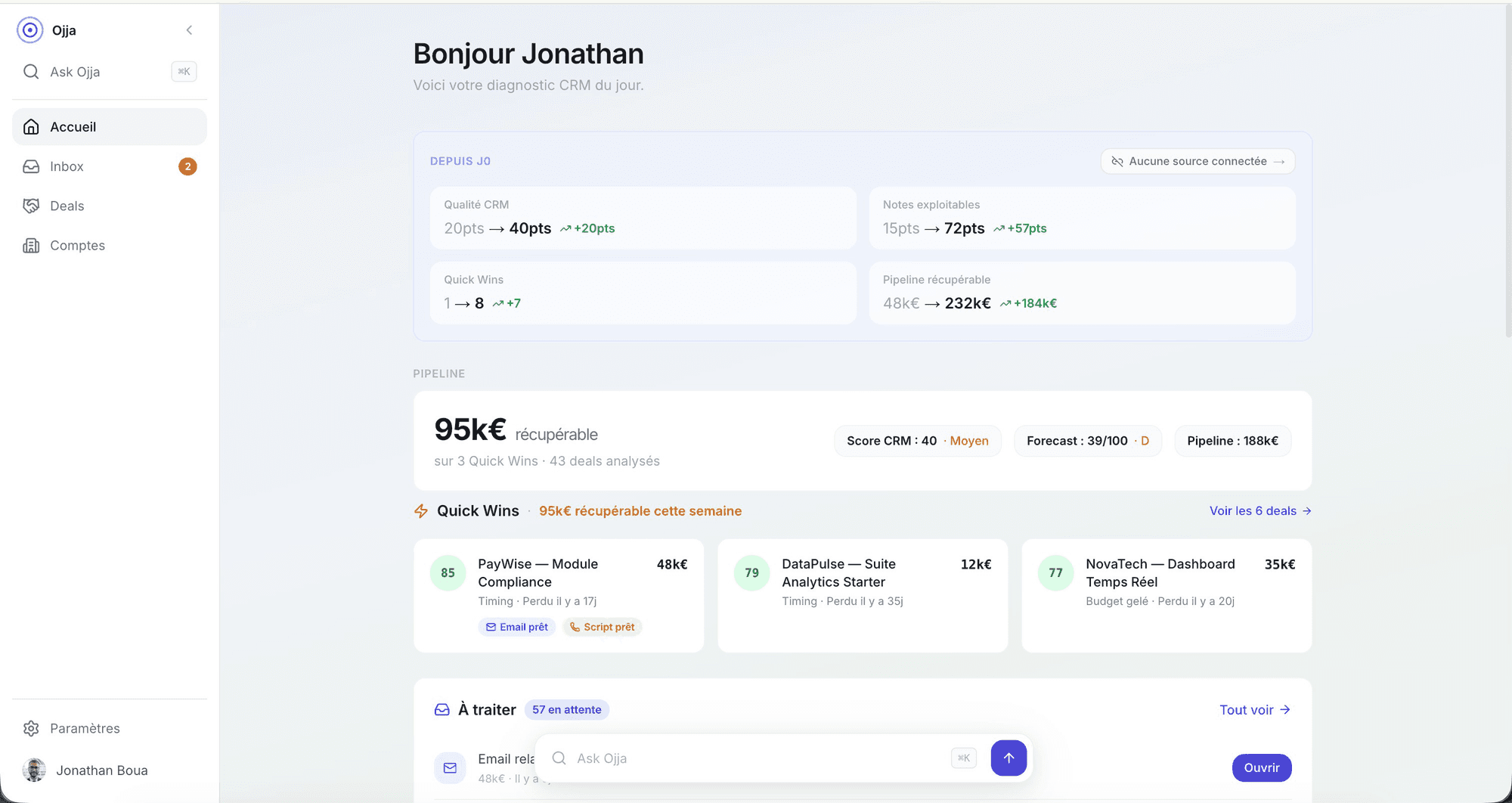This screenshot has height=803, width=1512.
Task: Open Aucune source connectée settings
Action: coord(1197,161)
